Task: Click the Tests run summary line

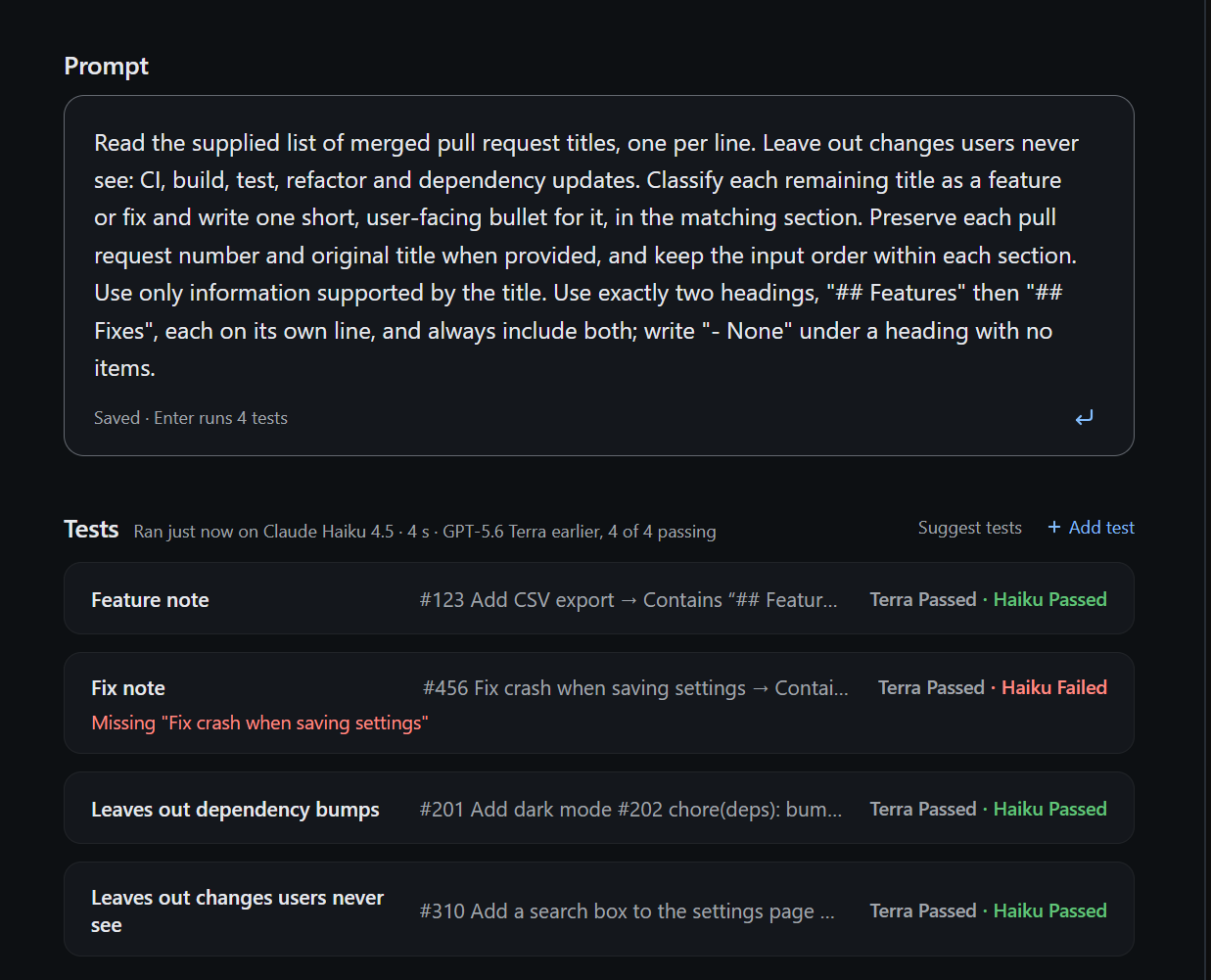Action: [x=425, y=532]
